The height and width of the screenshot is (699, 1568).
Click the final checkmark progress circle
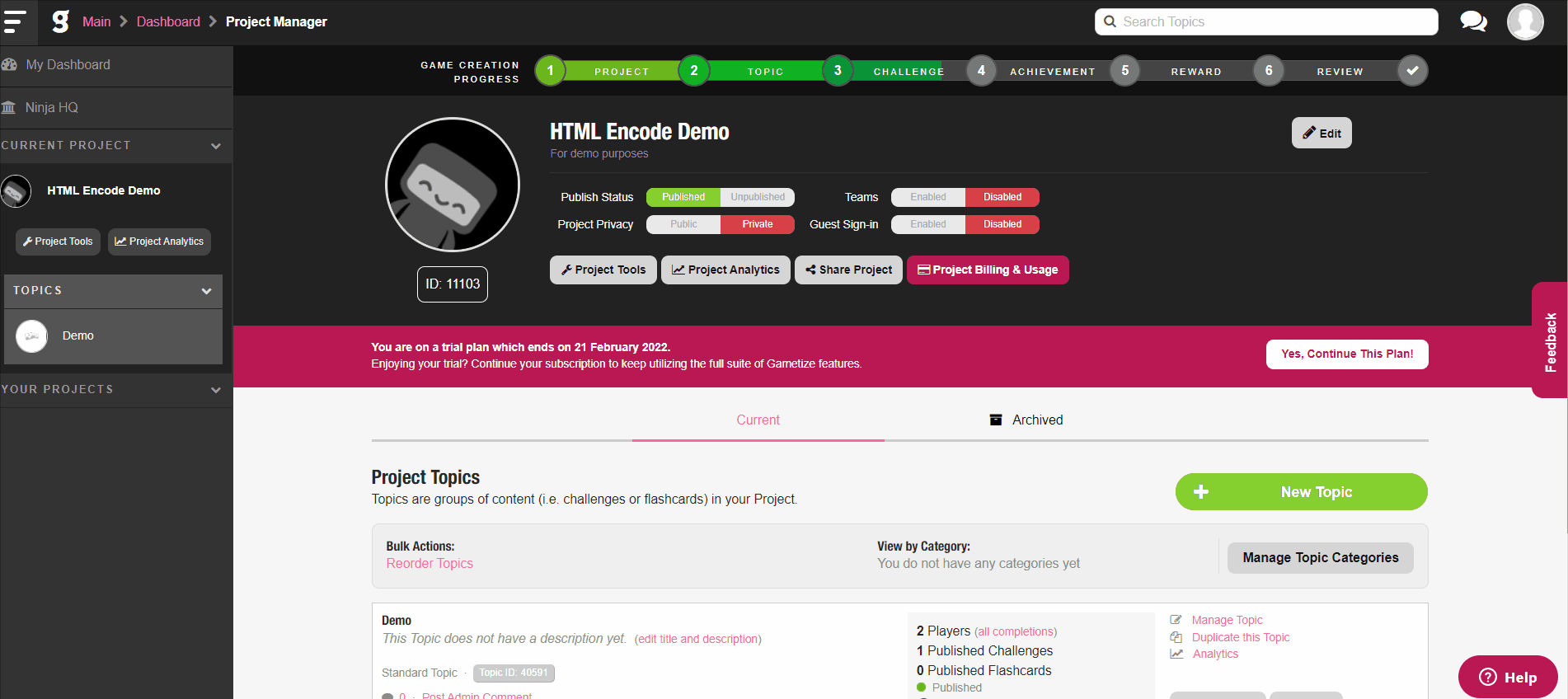coord(1412,71)
